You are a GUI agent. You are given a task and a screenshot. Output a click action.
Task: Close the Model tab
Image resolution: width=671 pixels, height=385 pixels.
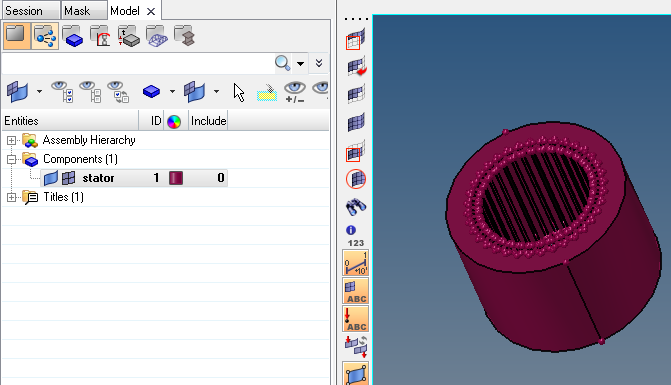(x=151, y=12)
